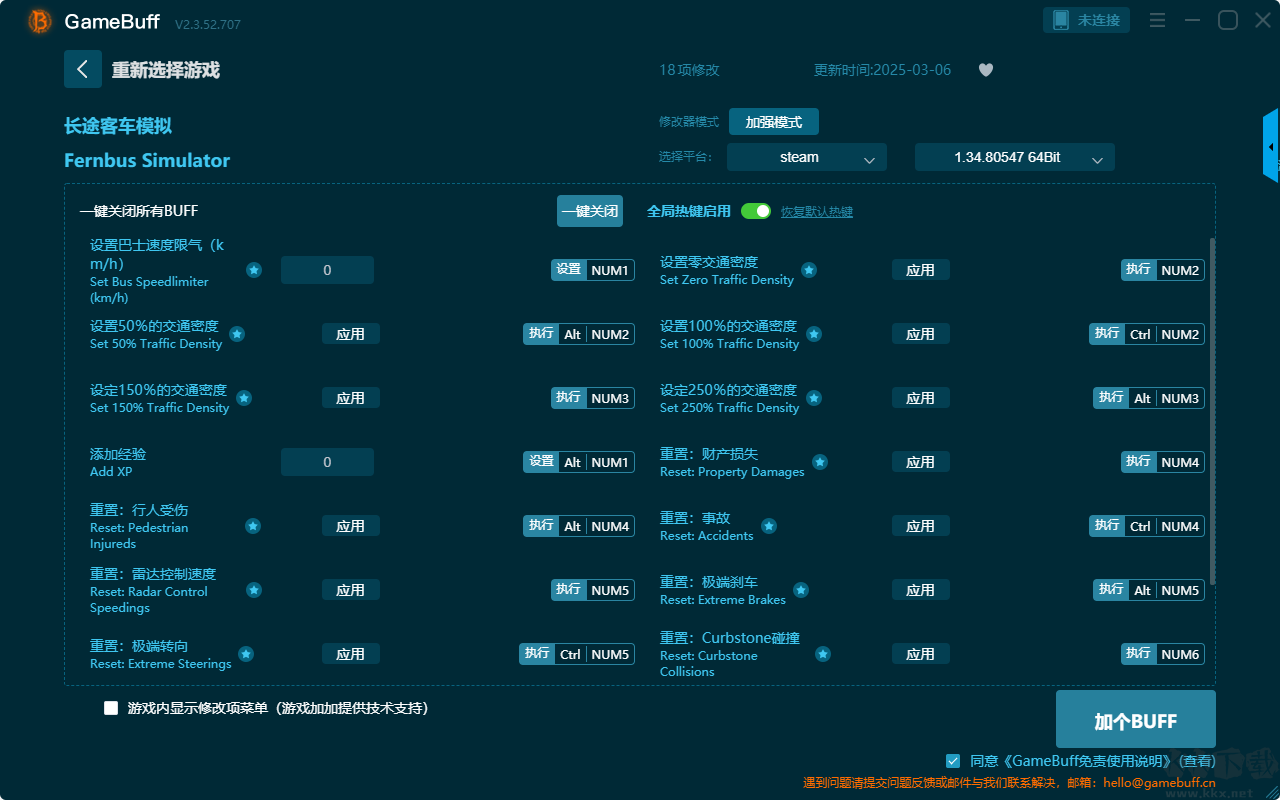Click the star beside Reset: Extreme Brakes
The height and width of the screenshot is (800, 1280).
[801, 590]
